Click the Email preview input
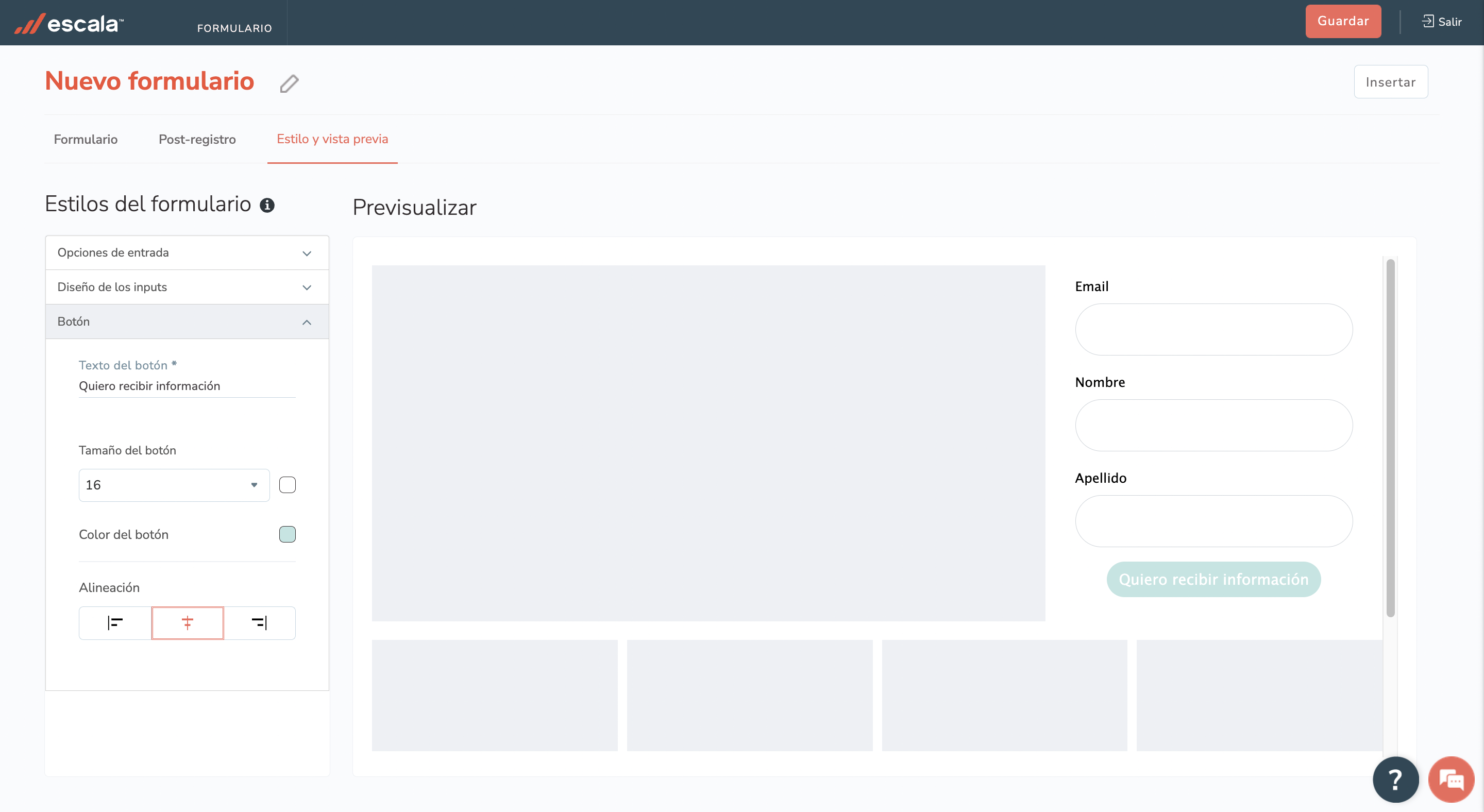This screenshot has width=1484, height=812. coord(1213,329)
